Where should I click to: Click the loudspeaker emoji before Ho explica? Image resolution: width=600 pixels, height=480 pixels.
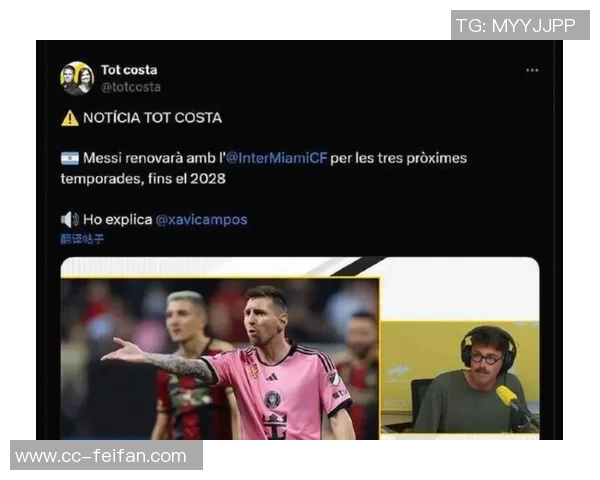(70, 219)
